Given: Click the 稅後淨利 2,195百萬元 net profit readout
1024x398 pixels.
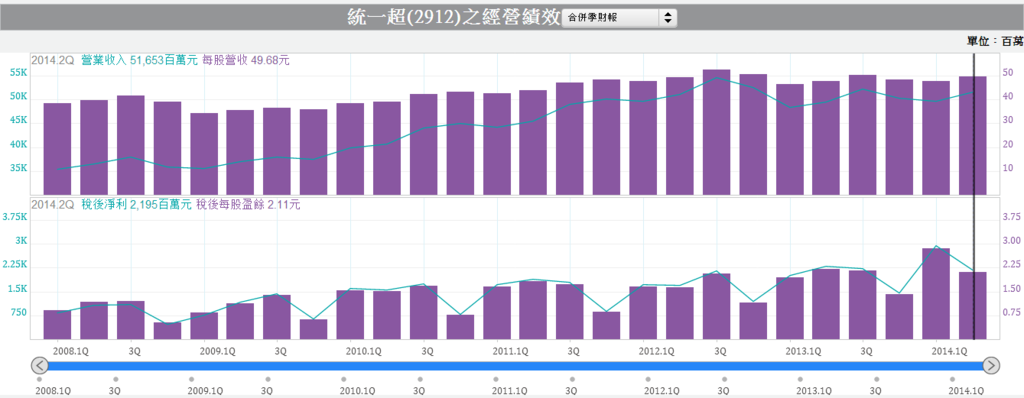Looking at the screenshot, I should pyautogui.click(x=136, y=205).
